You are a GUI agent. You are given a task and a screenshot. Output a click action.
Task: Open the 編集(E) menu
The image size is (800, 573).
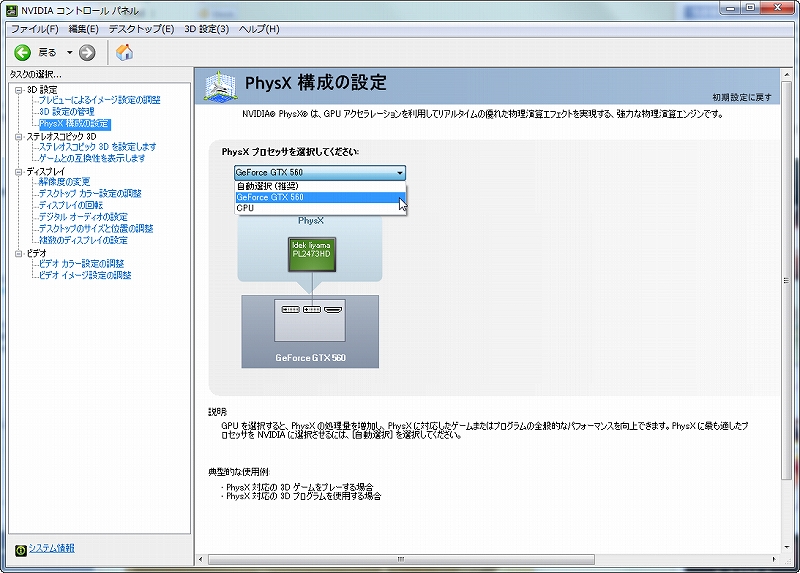pos(84,29)
